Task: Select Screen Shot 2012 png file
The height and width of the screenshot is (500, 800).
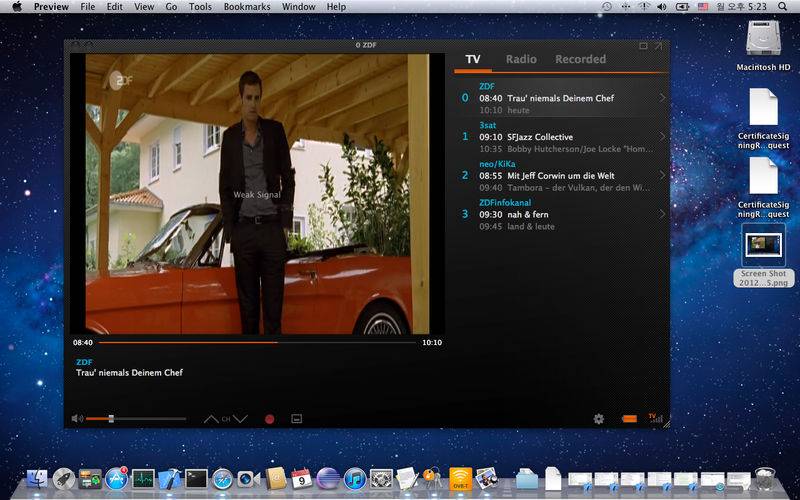Action: 763,255
